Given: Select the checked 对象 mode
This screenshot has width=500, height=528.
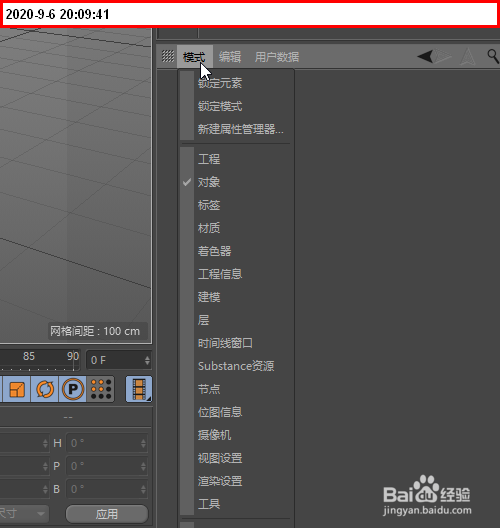Looking at the screenshot, I should tap(209, 182).
